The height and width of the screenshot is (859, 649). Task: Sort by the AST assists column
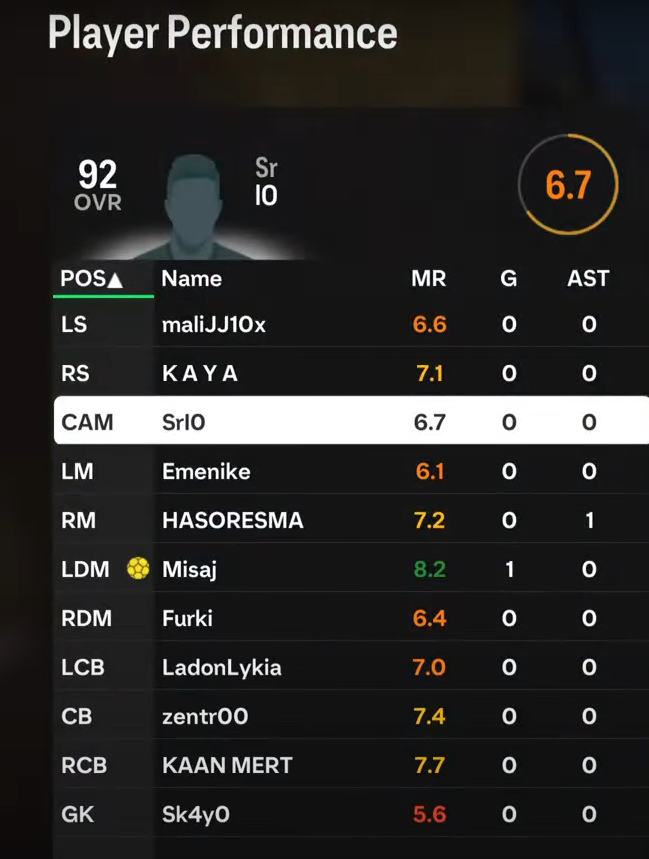click(588, 279)
